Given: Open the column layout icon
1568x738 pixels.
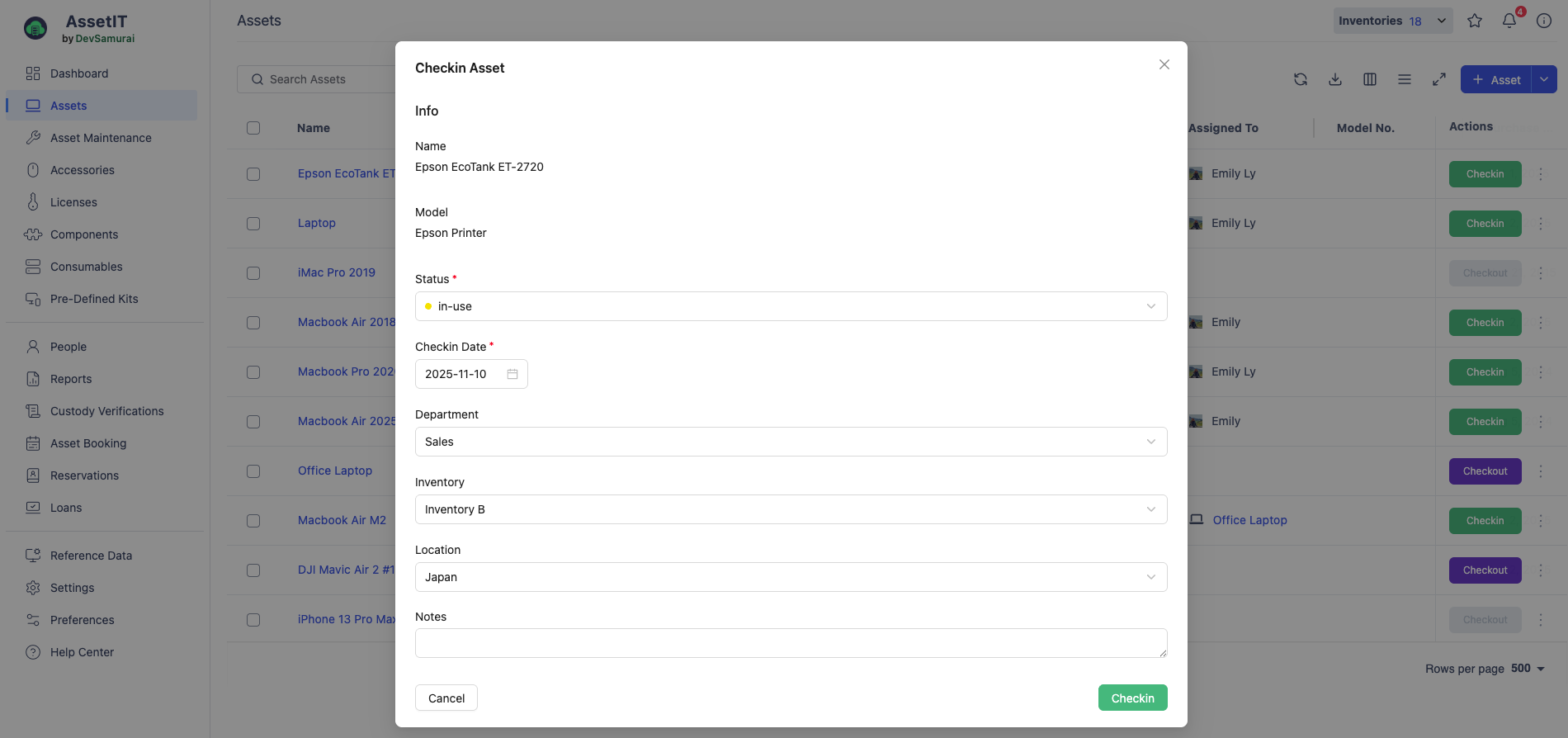Looking at the screenshot, I should (1370, 79).
